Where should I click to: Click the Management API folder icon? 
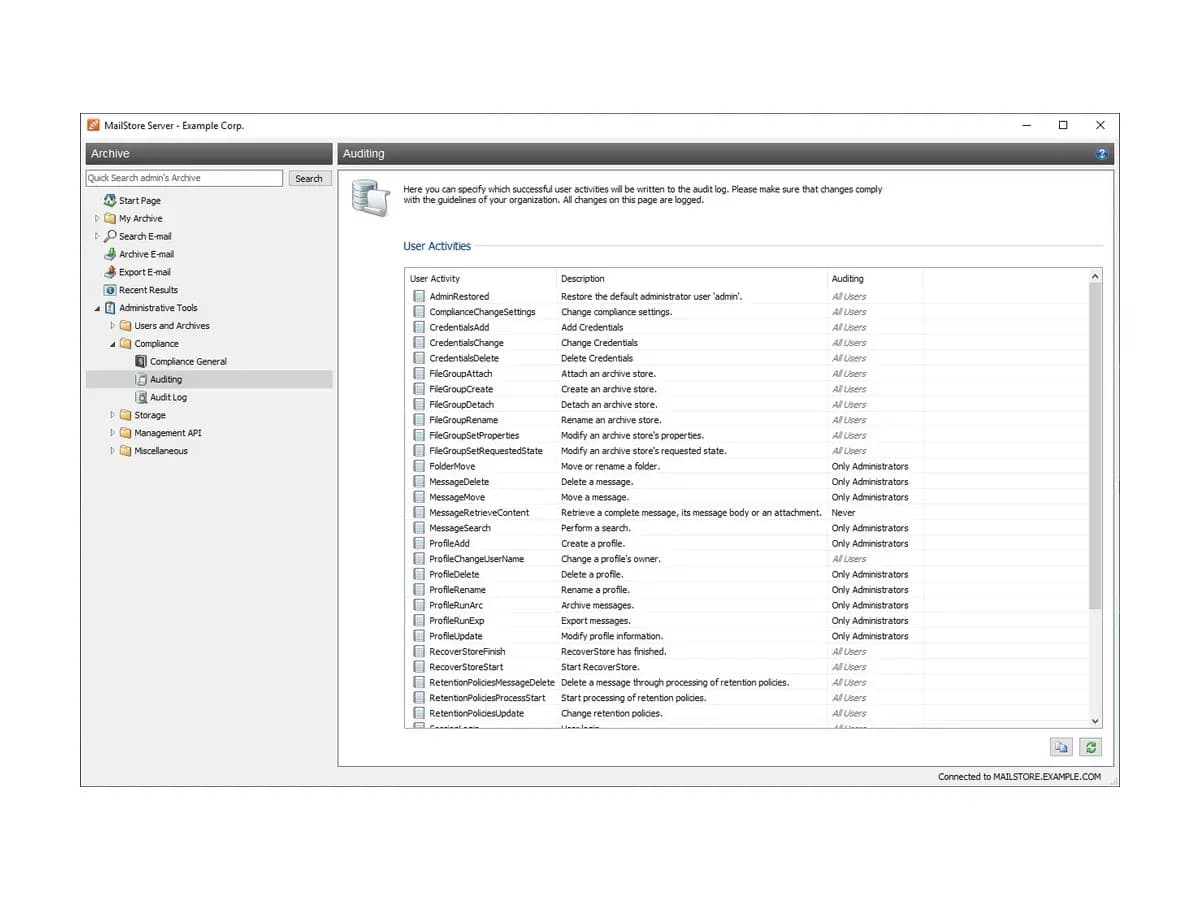[x=125, y=433]
